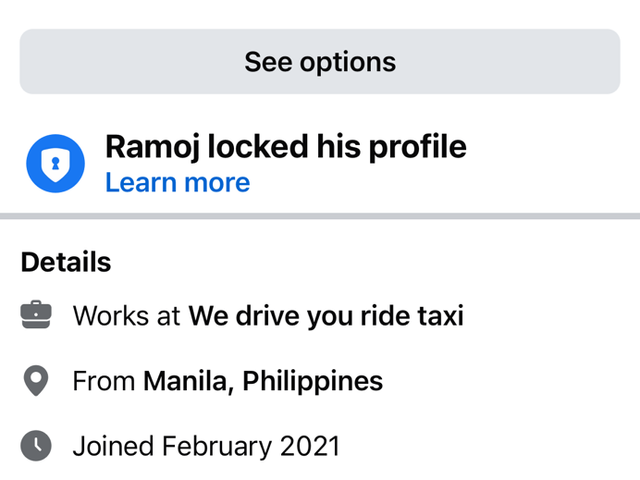Tap the From label before Manila
This screenshot has height=480, width=640.
coord(104,381)
